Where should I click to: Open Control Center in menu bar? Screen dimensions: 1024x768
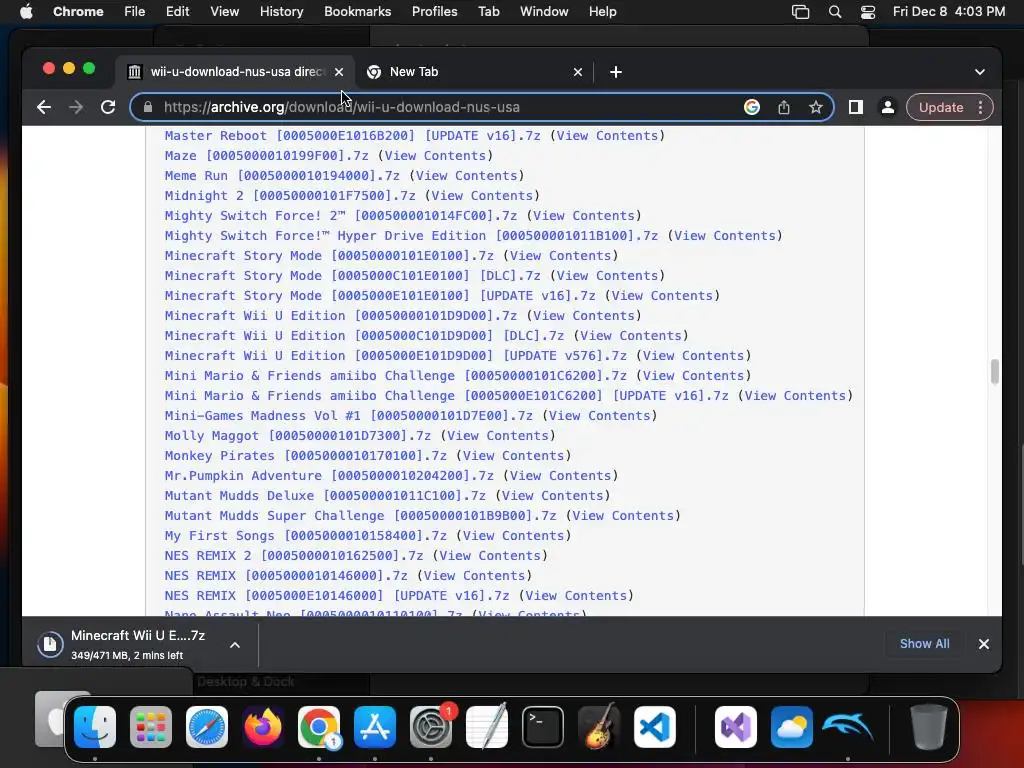point(868,12)
